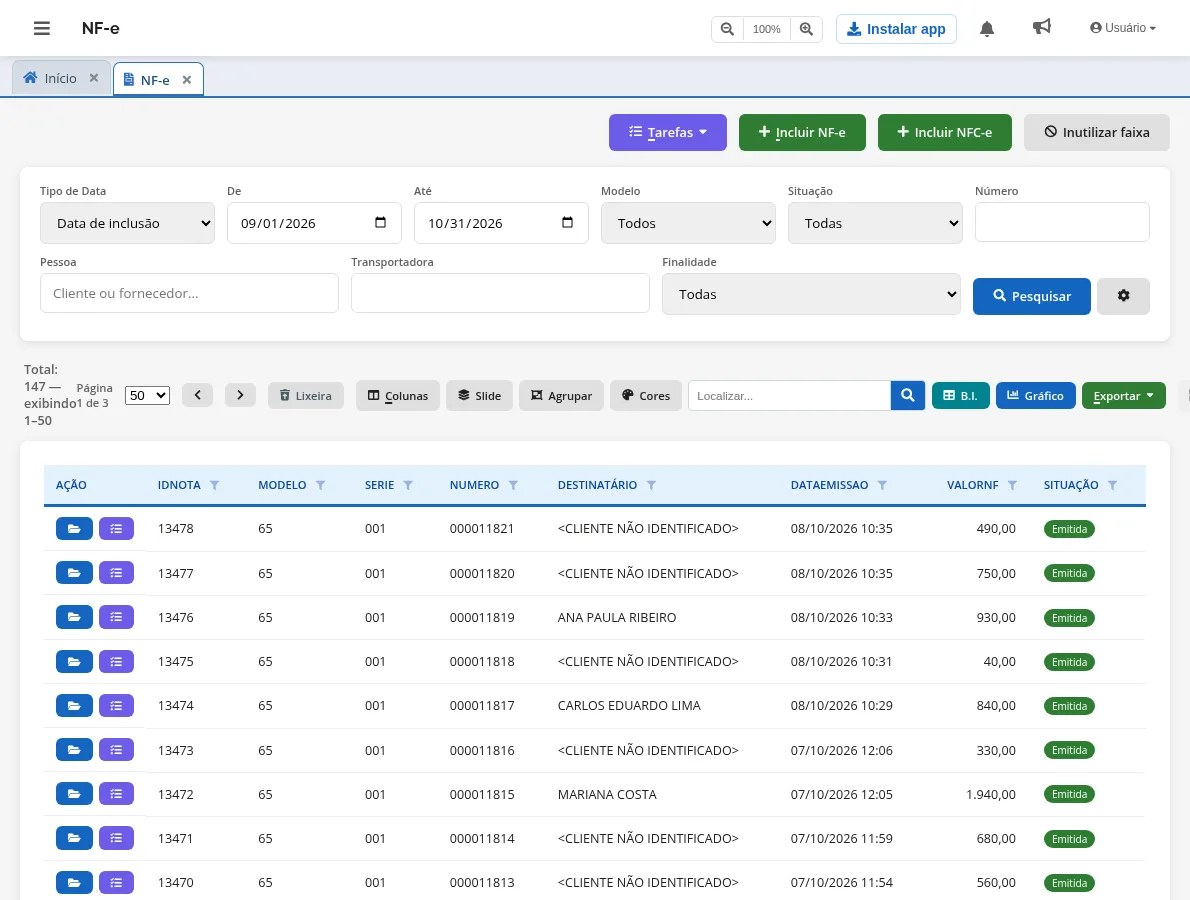Change the page size dropdown showing 50
Viewport: 1190px width, 900px height.
coord(147,395)
